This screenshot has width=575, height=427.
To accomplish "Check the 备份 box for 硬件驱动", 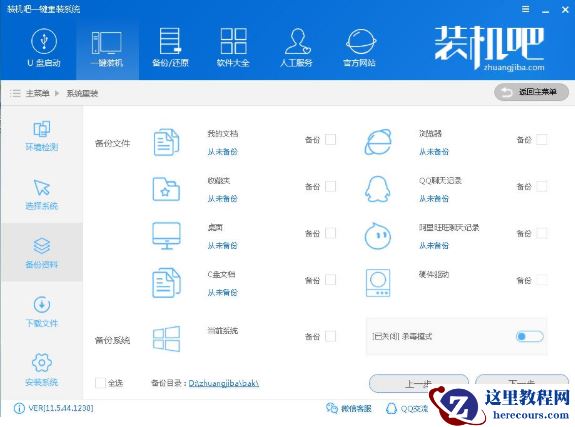I will (542, 280).
